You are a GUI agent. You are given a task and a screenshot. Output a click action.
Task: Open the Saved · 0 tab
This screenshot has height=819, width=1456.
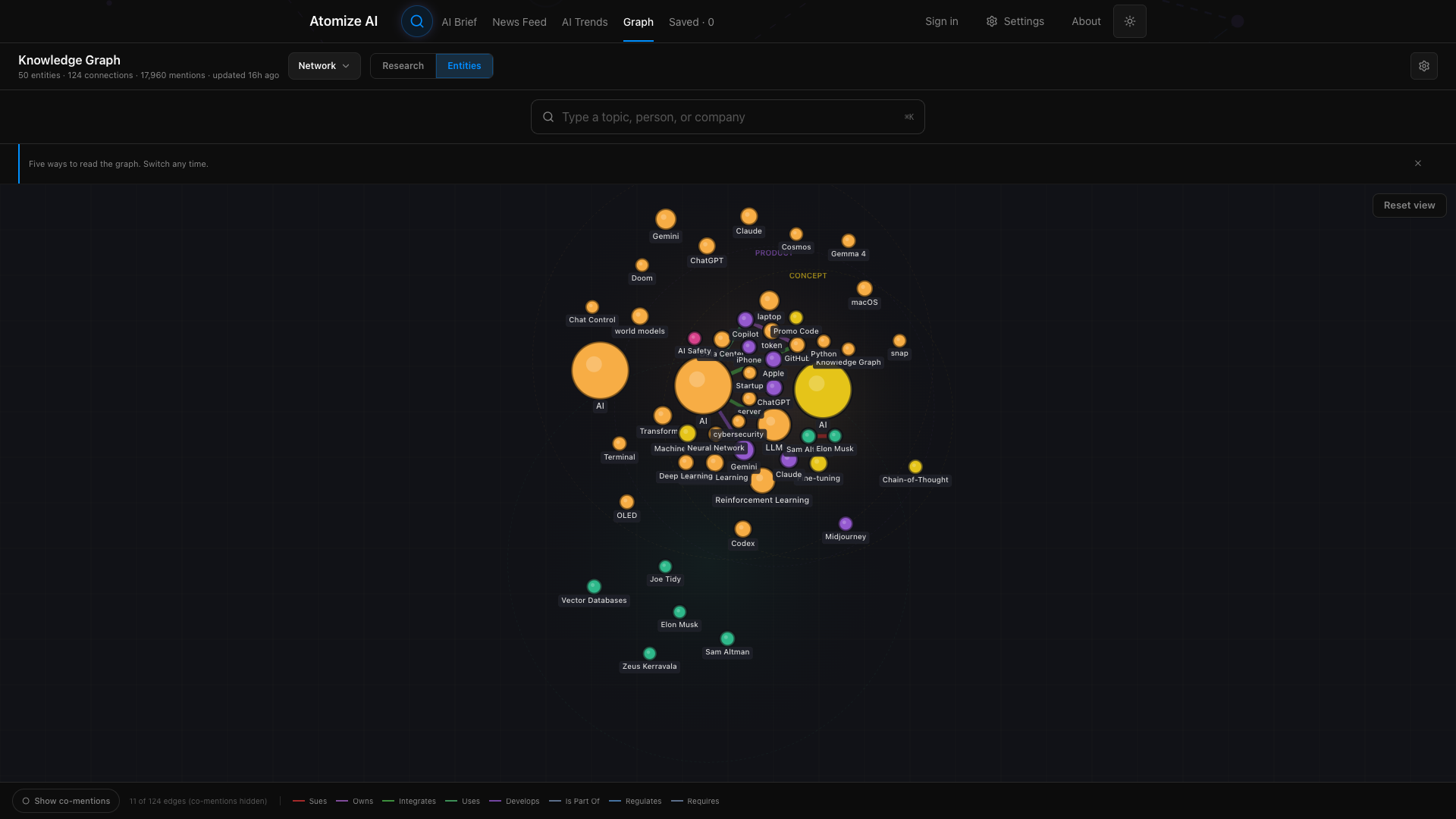coord(692,22)
